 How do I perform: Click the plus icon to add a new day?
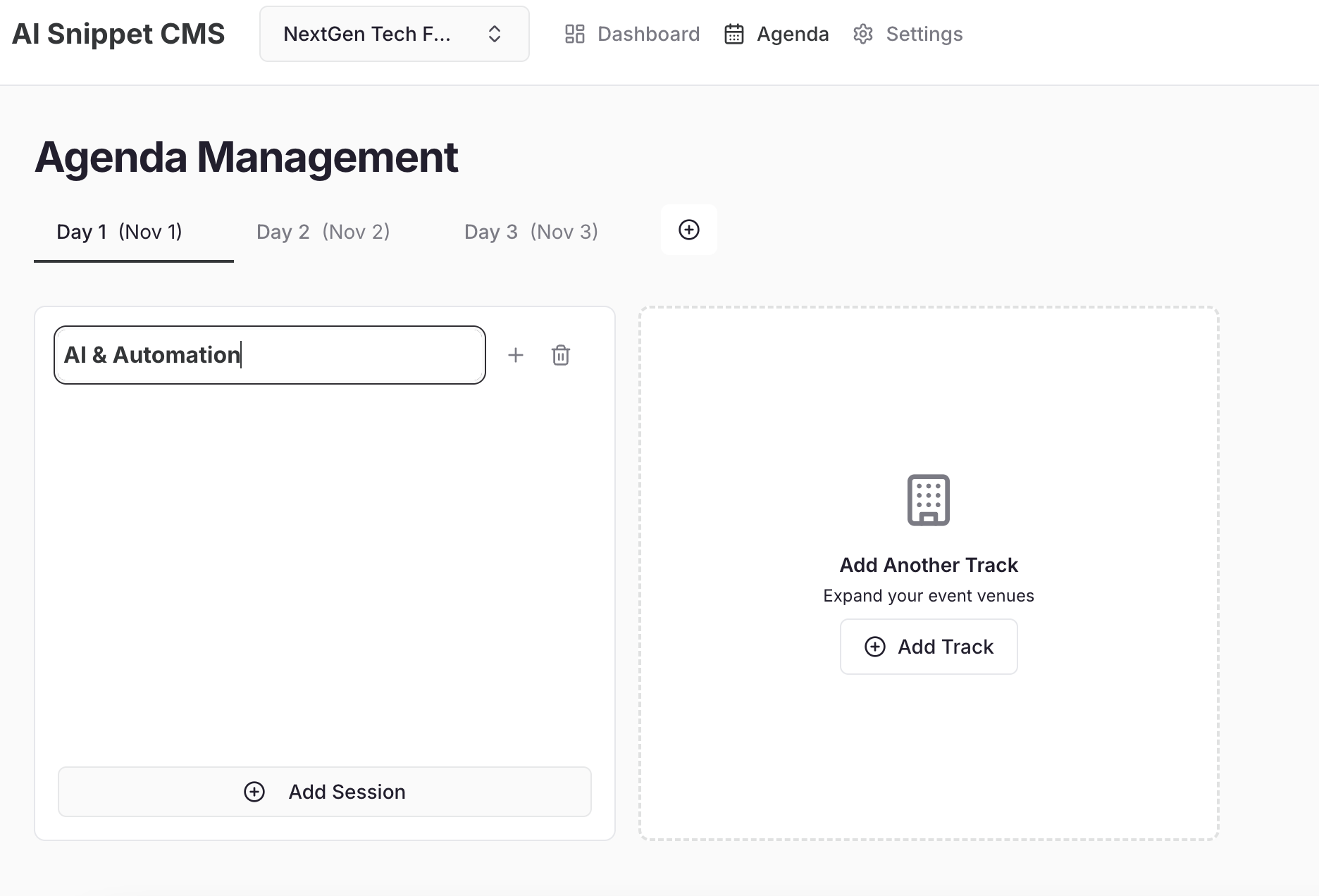click(x=688, y=230)
